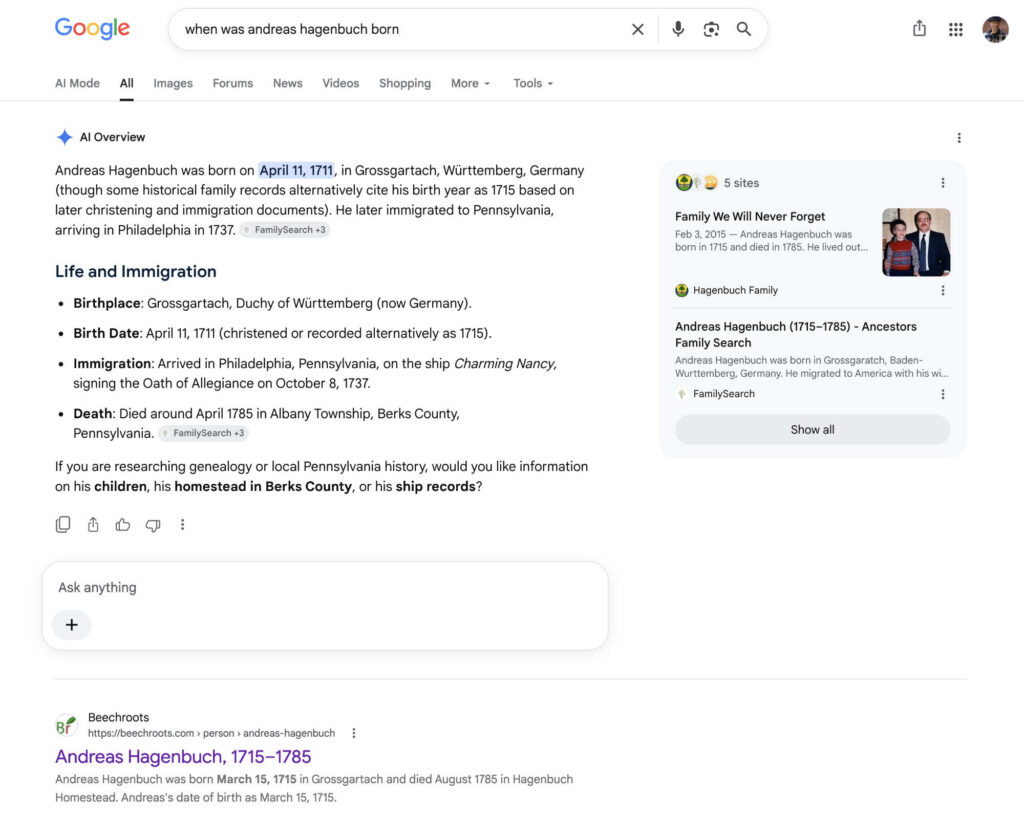Clear the search query with the X icon
Viewport: 1024px width, 816px height.
637,29
